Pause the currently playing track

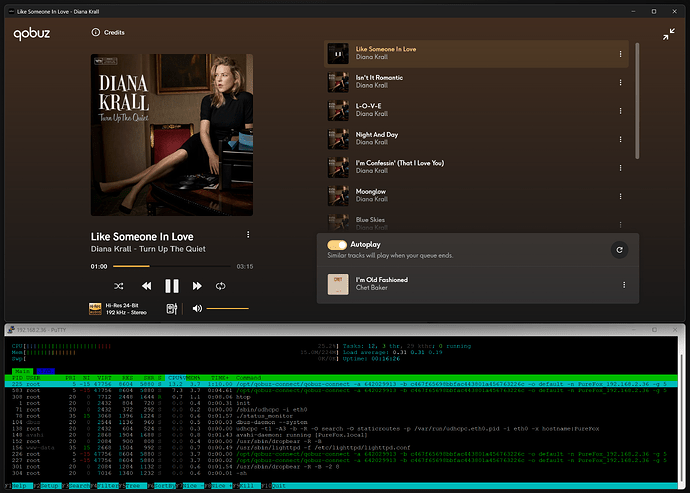tap(171, 286)
